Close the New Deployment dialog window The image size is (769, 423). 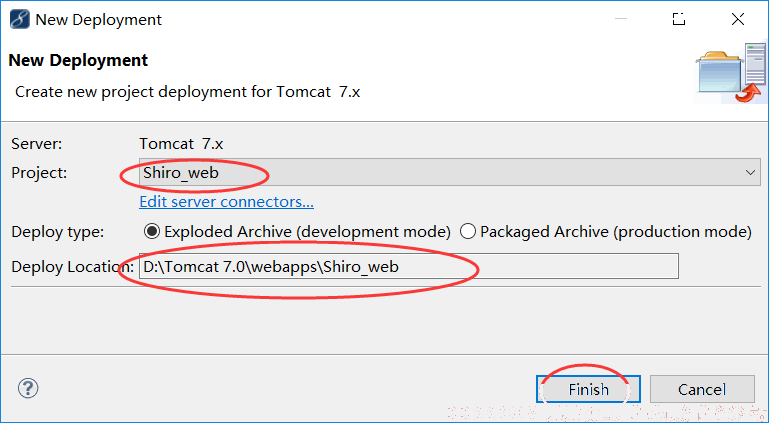[x=738, y=19]
